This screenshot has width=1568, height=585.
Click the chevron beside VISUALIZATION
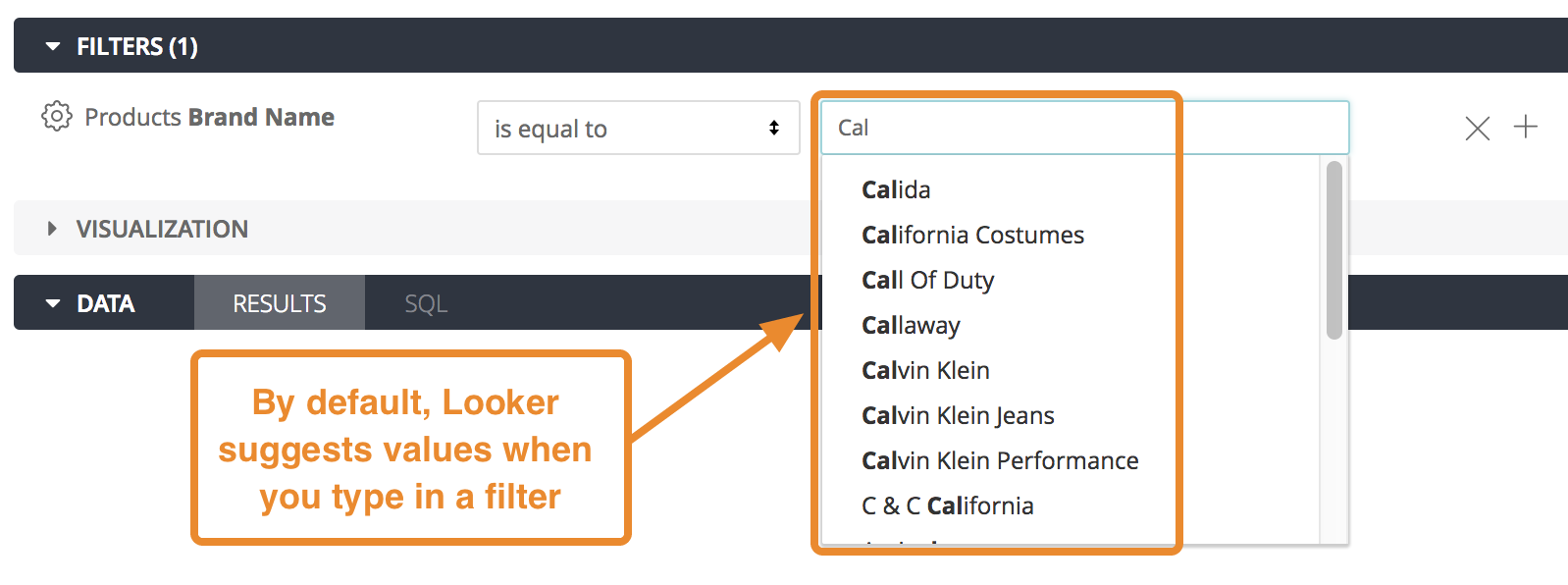click(51, 228)
